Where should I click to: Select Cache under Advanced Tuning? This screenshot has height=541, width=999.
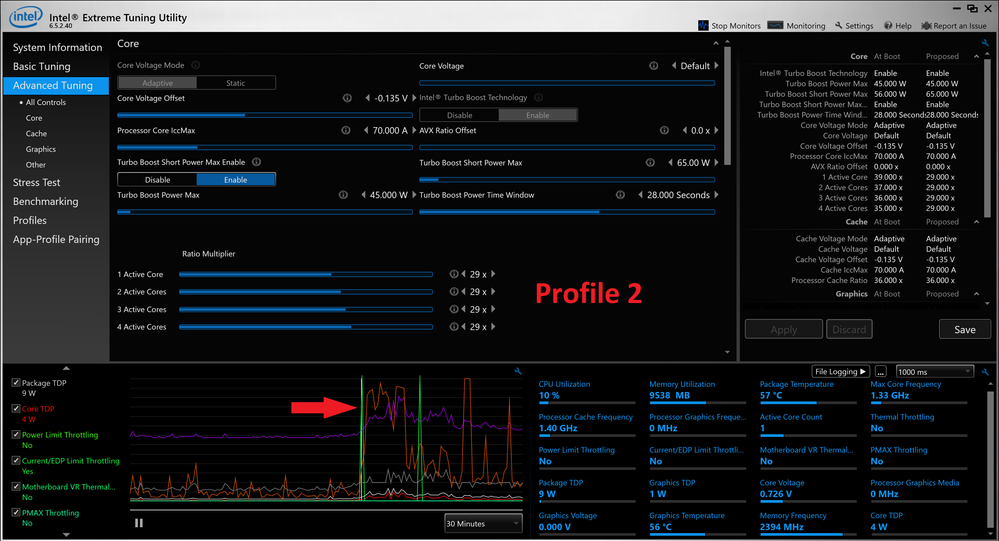(36, 133)
